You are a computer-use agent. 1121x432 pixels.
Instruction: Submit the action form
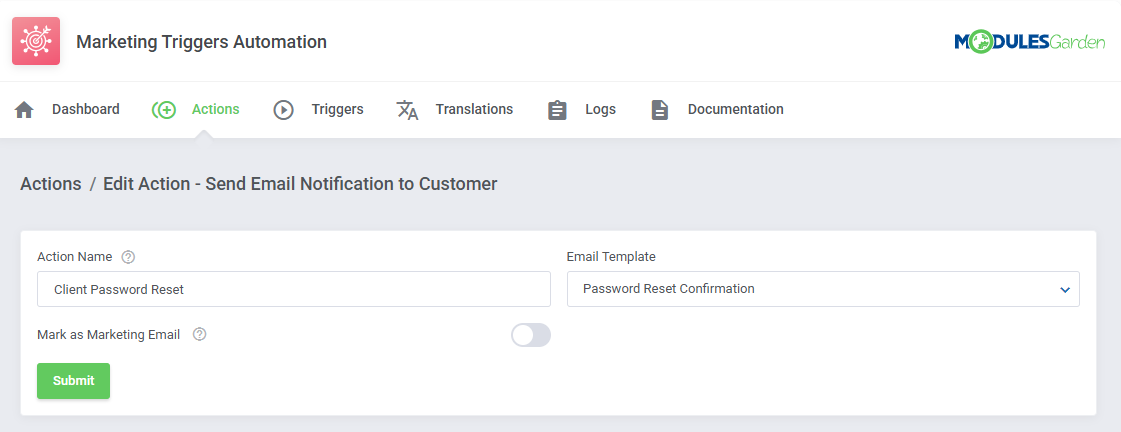coord(74,381)
